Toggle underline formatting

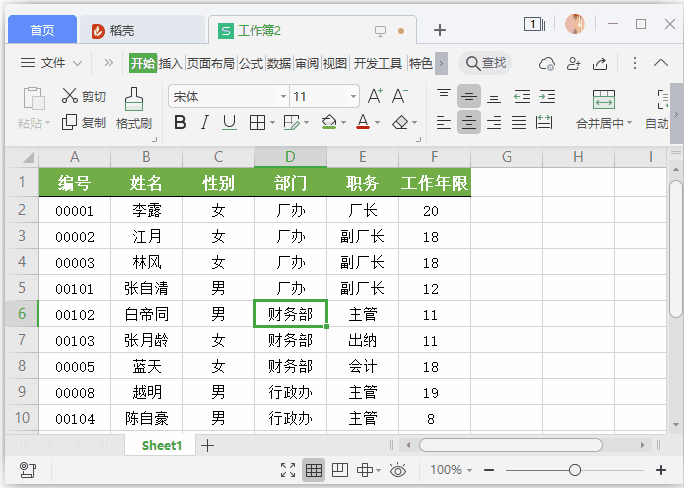coord(230,123)
